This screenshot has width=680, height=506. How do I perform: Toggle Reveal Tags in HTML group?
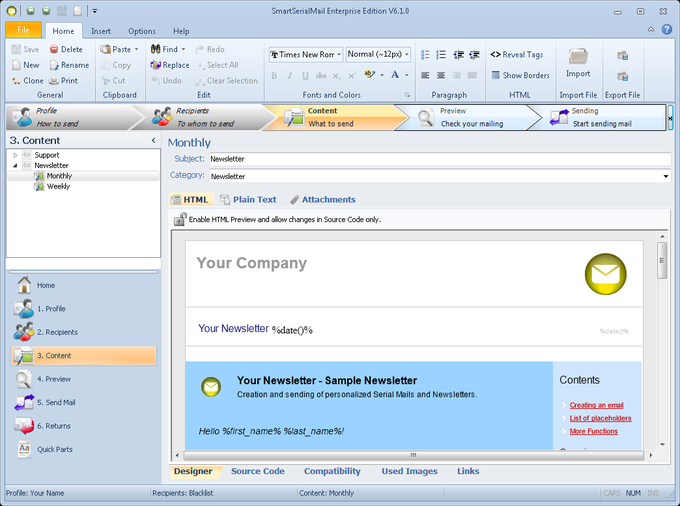(x=517, y=55)
